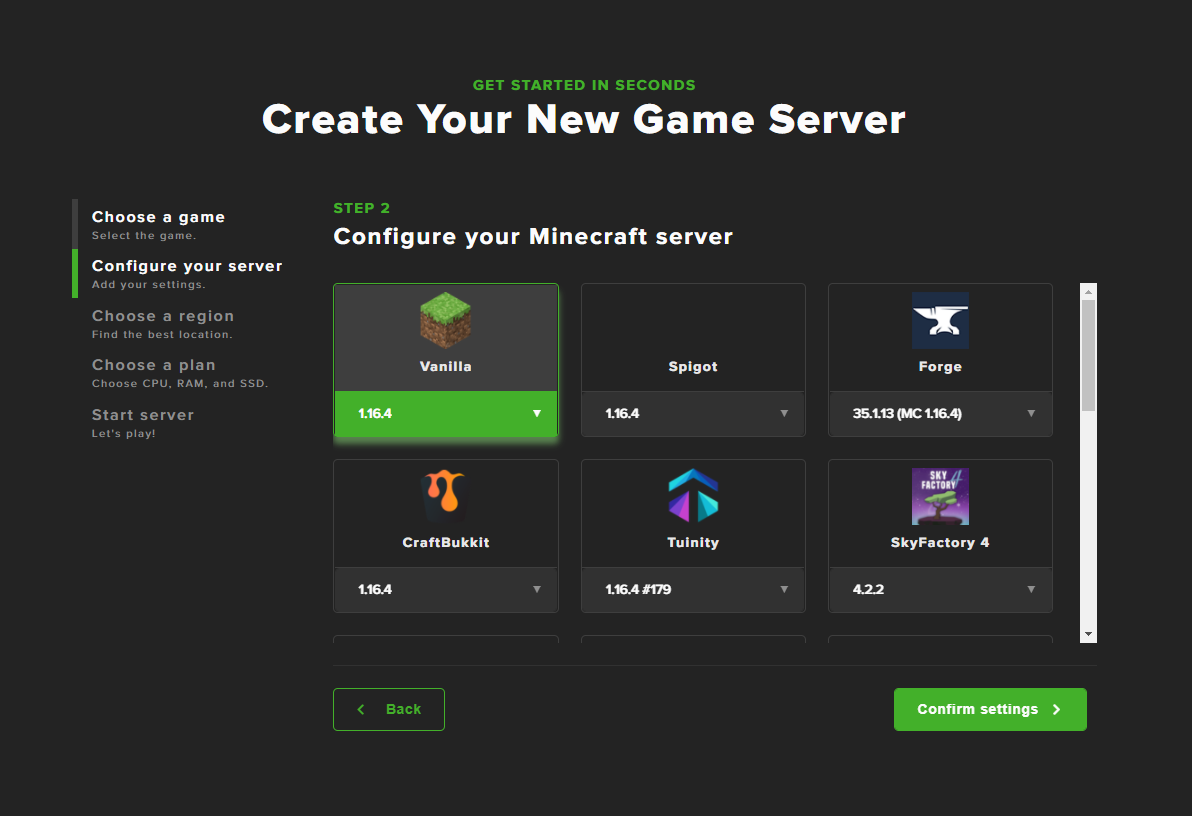The image size is (1192, 816).
Task: Open Forge version dropdown 35.1.13
Action: click(940, 414)
